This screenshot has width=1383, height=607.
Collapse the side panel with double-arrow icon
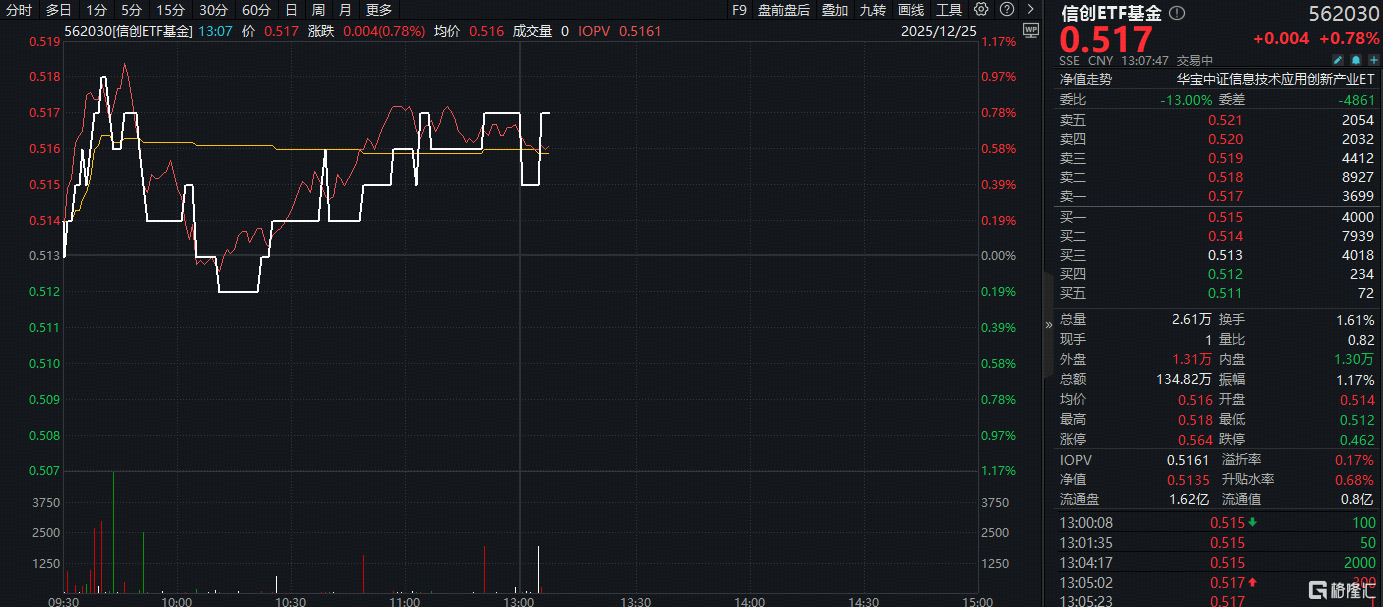[1048, 324]
